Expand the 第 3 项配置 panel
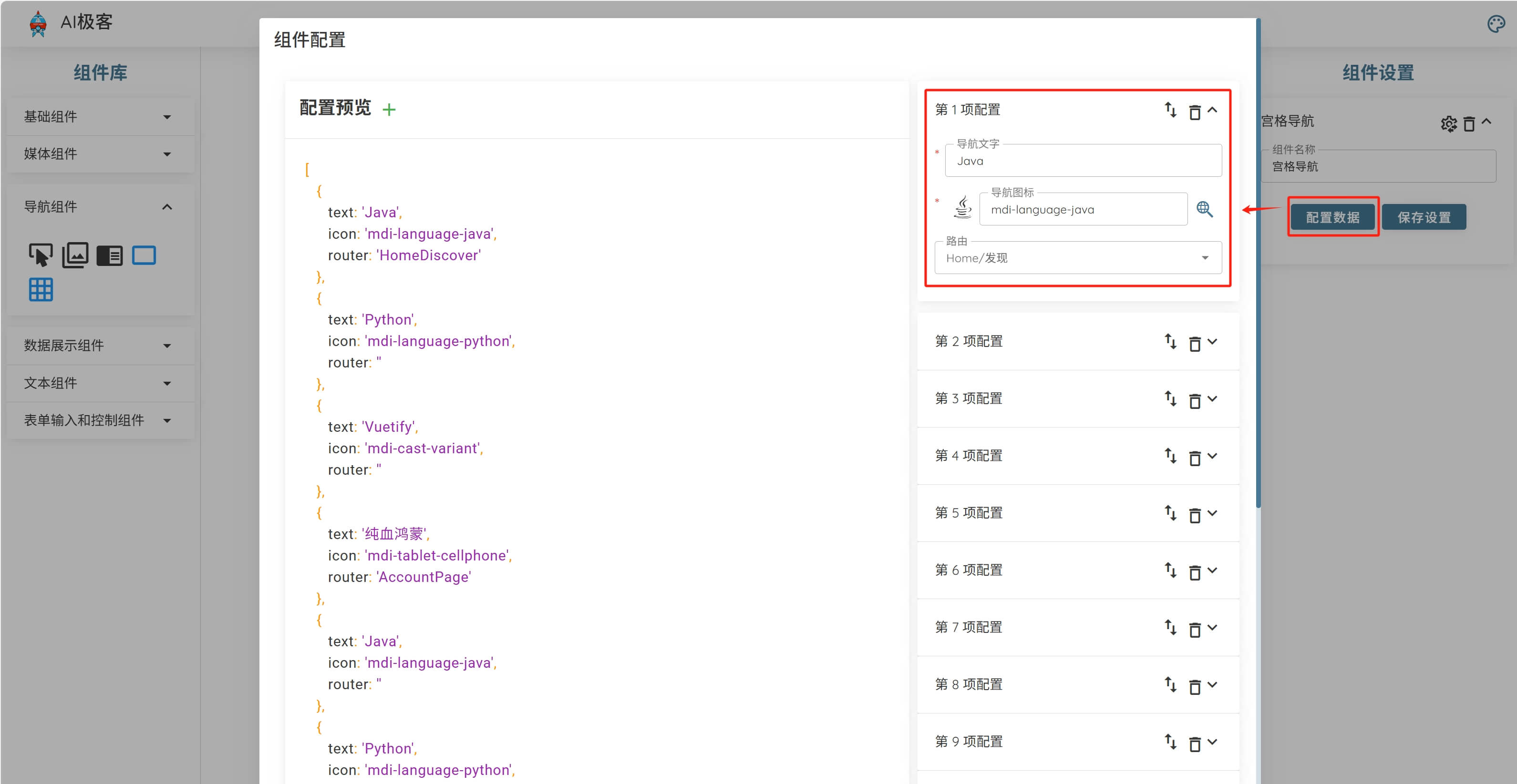Image resolution: width=1517 pixels, height=784 pixels. pyautogui.click(x=1213, y=398)
